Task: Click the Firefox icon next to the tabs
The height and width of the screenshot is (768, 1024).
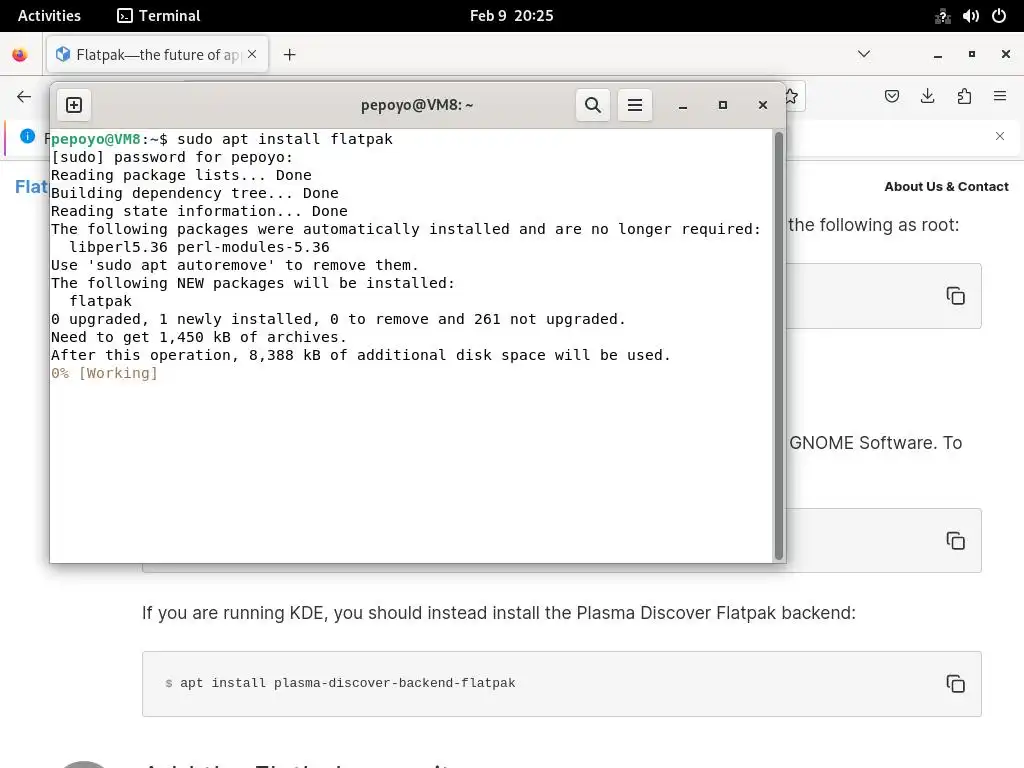Action: (x=20, y=55)
